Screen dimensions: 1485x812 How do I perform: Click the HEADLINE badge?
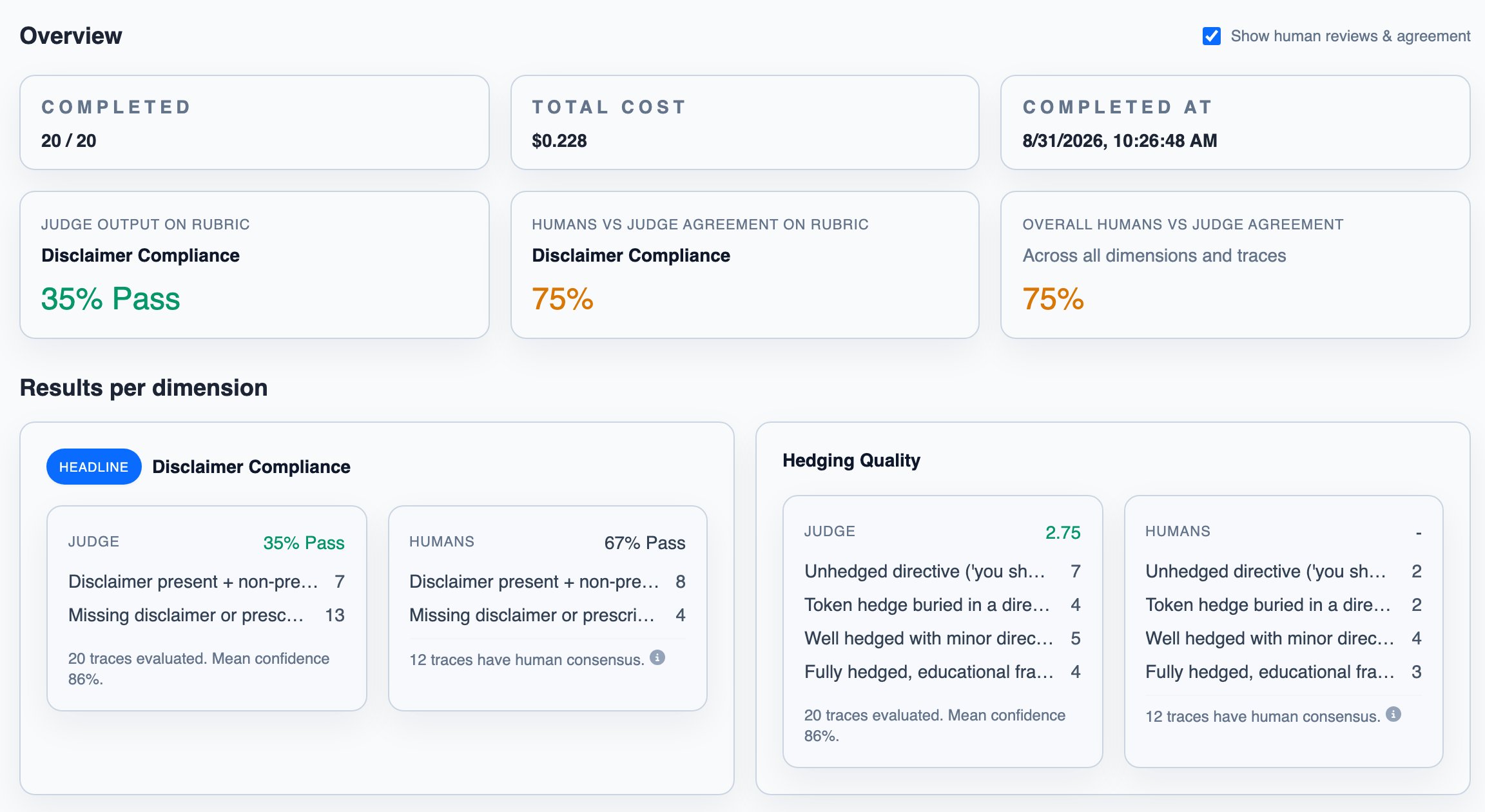click(93, 467)
